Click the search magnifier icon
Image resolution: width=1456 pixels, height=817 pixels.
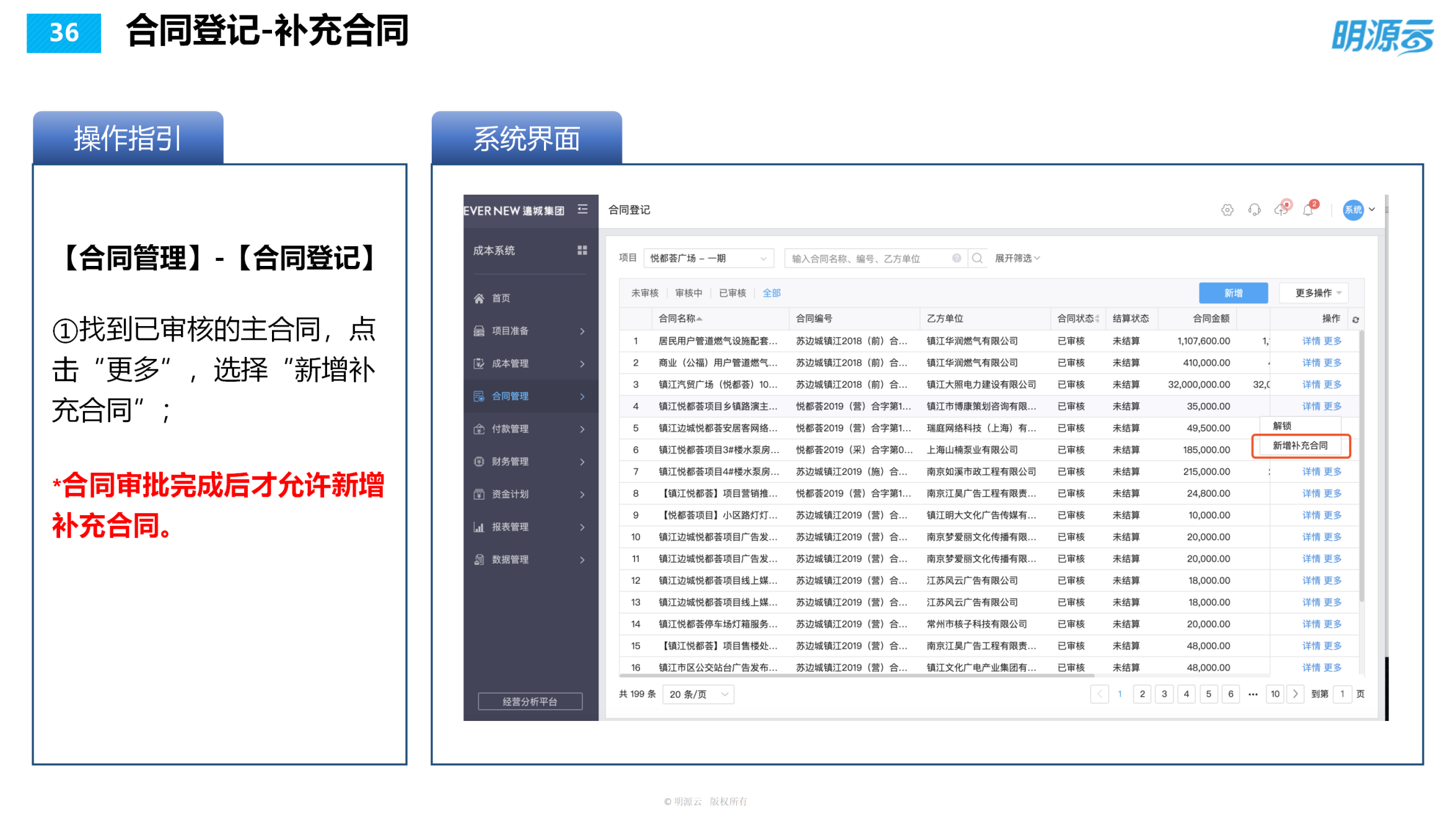pyautogui.click(x=978, y=258)
